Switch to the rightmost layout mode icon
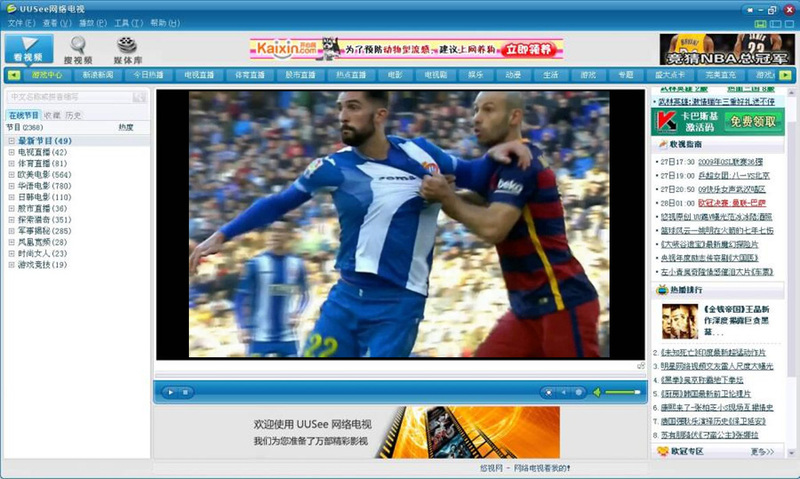Image resolution: width=800 pixels, height=479 pixels. [x=790, y=24]
